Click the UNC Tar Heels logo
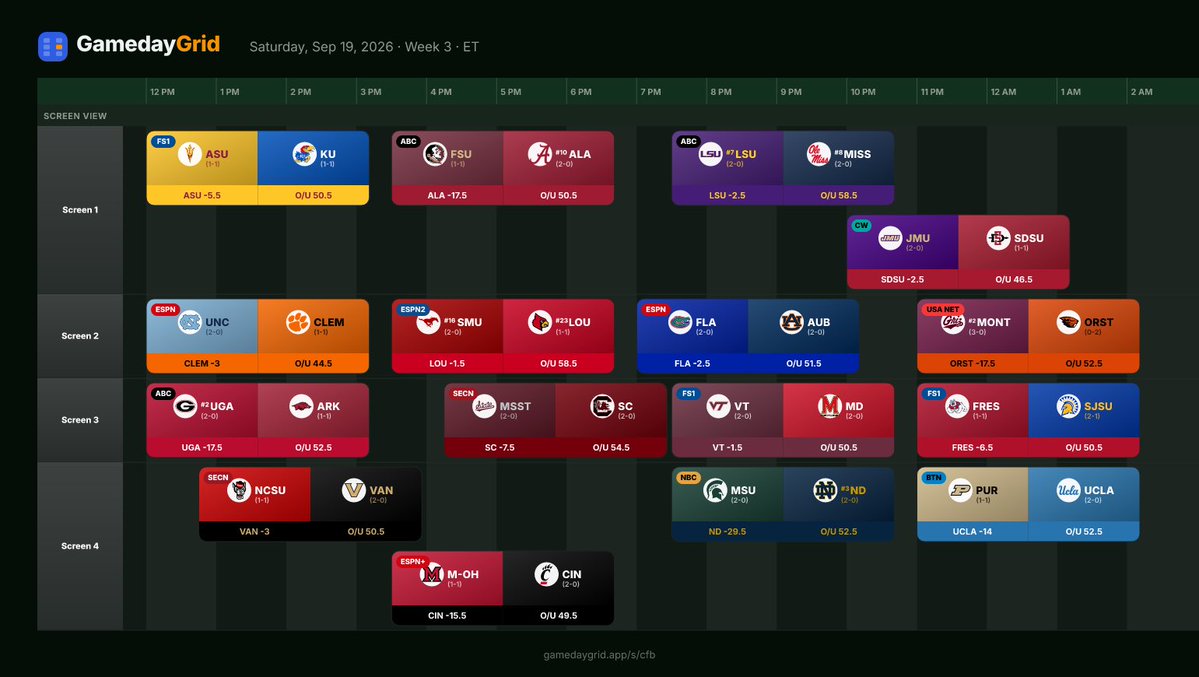 [190, 322]
